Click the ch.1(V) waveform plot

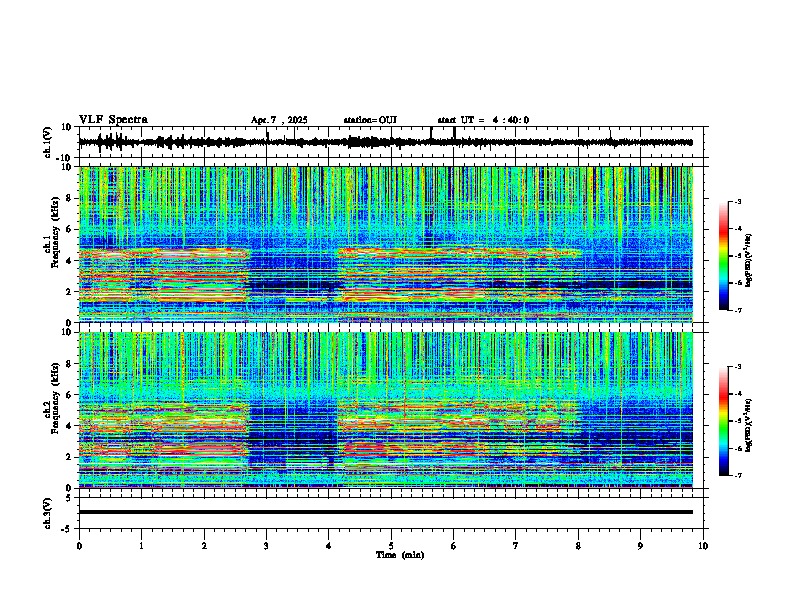391,142
